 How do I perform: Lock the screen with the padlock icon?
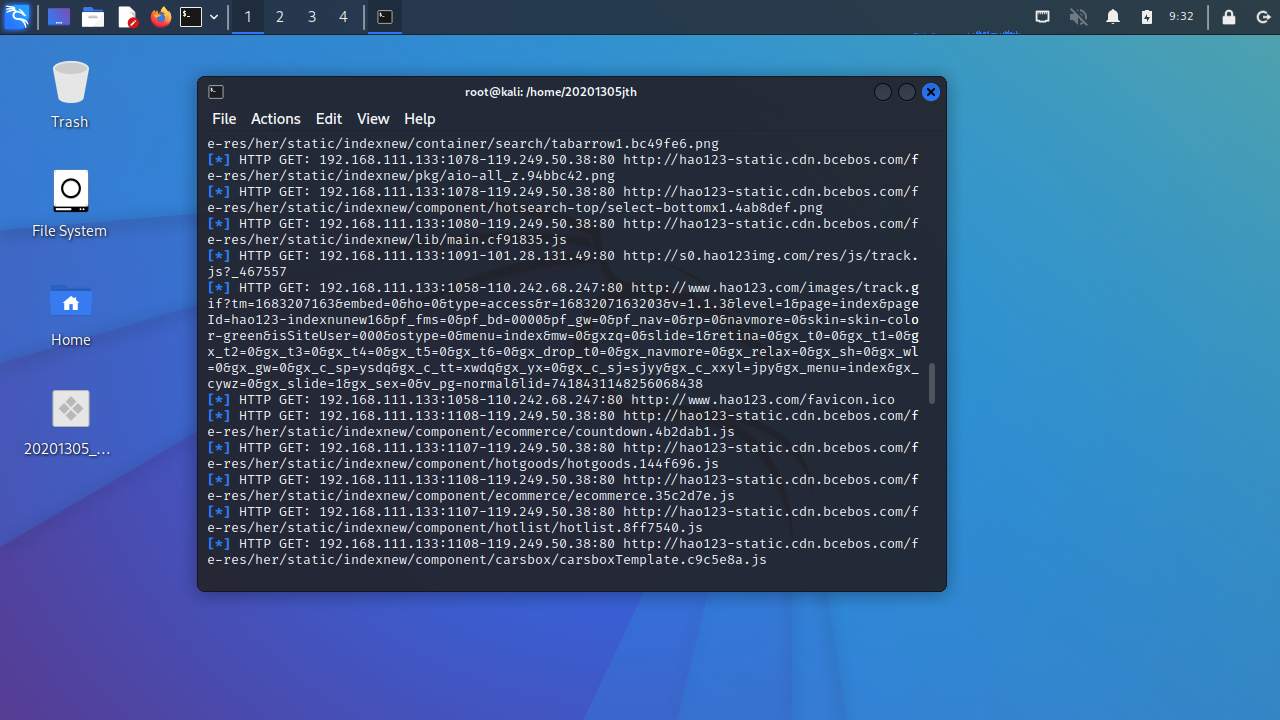click(x=1229, y=17)
